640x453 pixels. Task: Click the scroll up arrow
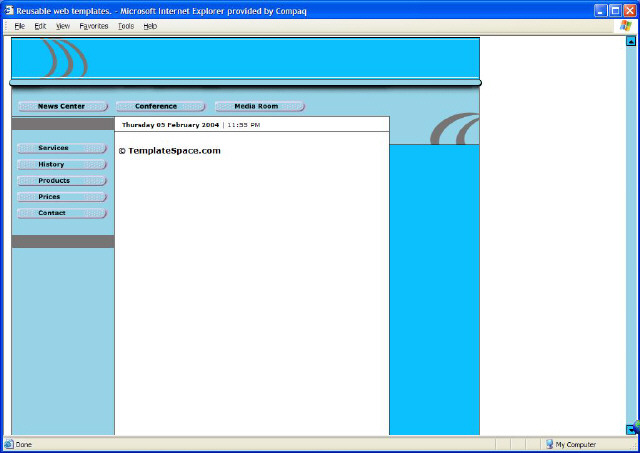pyautogui.click(x=631, y=41)
